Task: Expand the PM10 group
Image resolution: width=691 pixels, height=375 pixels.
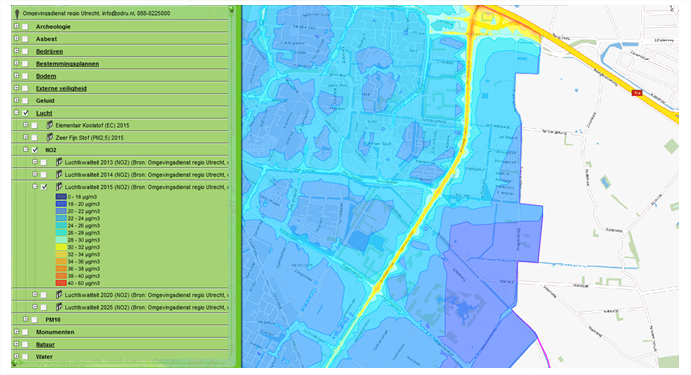Action: point(26,319)
